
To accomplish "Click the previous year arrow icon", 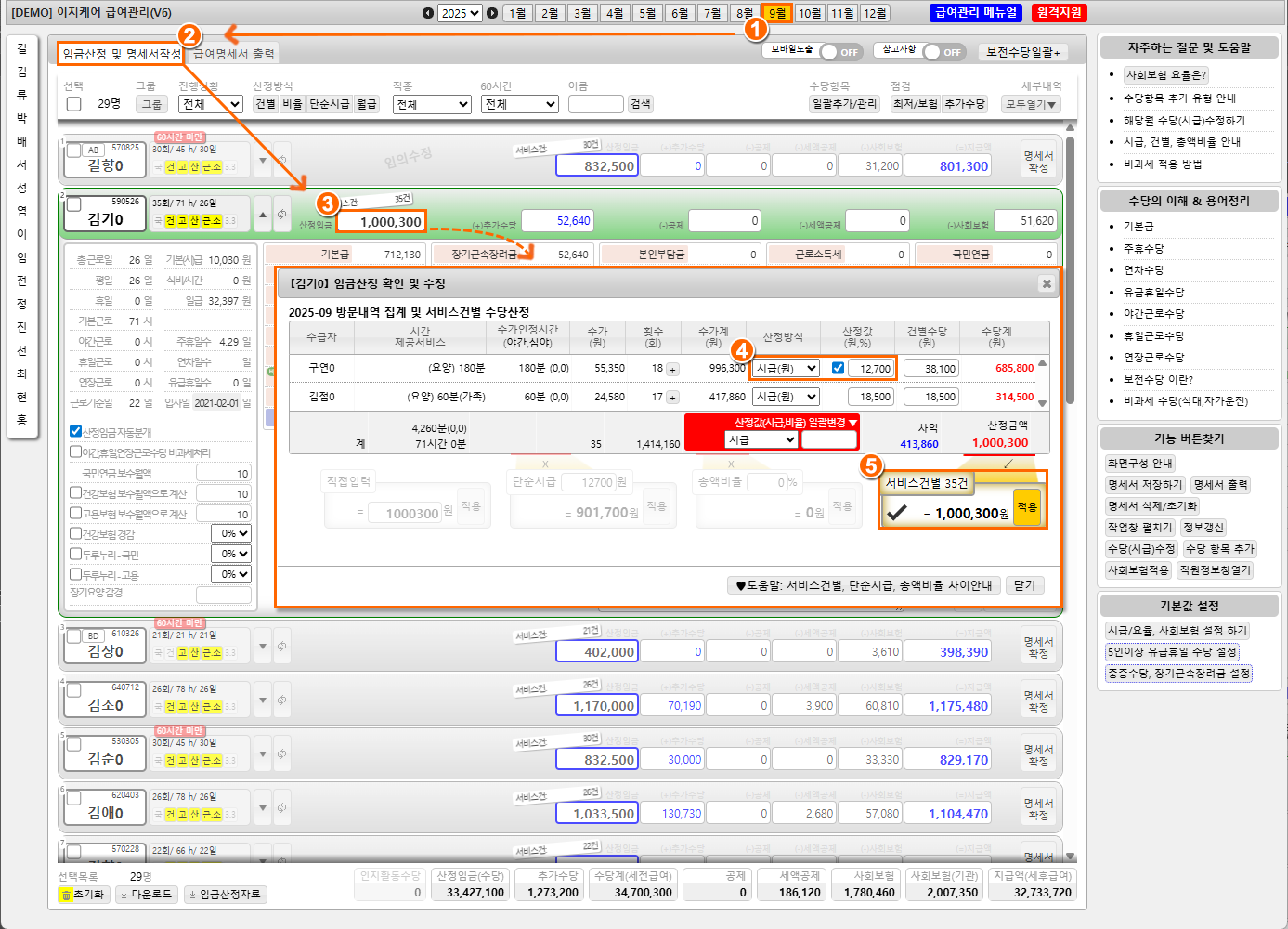I will [427, 13].
